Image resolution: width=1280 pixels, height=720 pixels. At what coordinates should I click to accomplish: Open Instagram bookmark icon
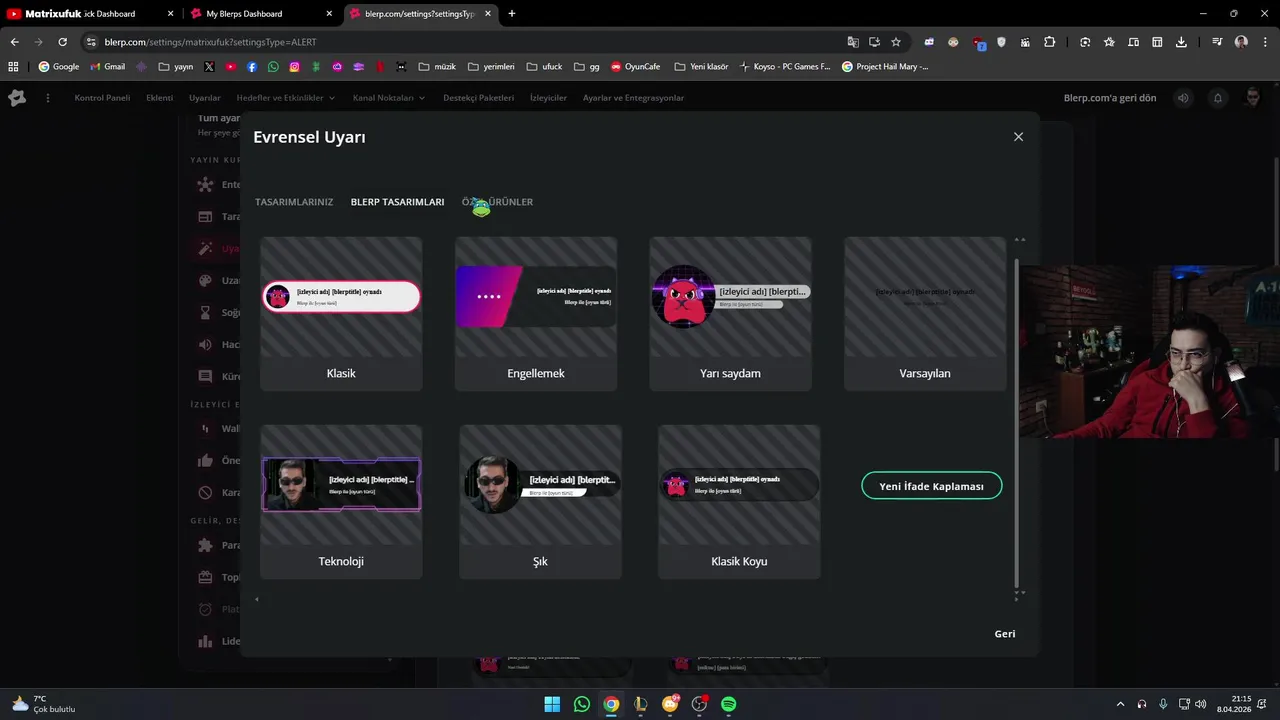coord(294,67)
